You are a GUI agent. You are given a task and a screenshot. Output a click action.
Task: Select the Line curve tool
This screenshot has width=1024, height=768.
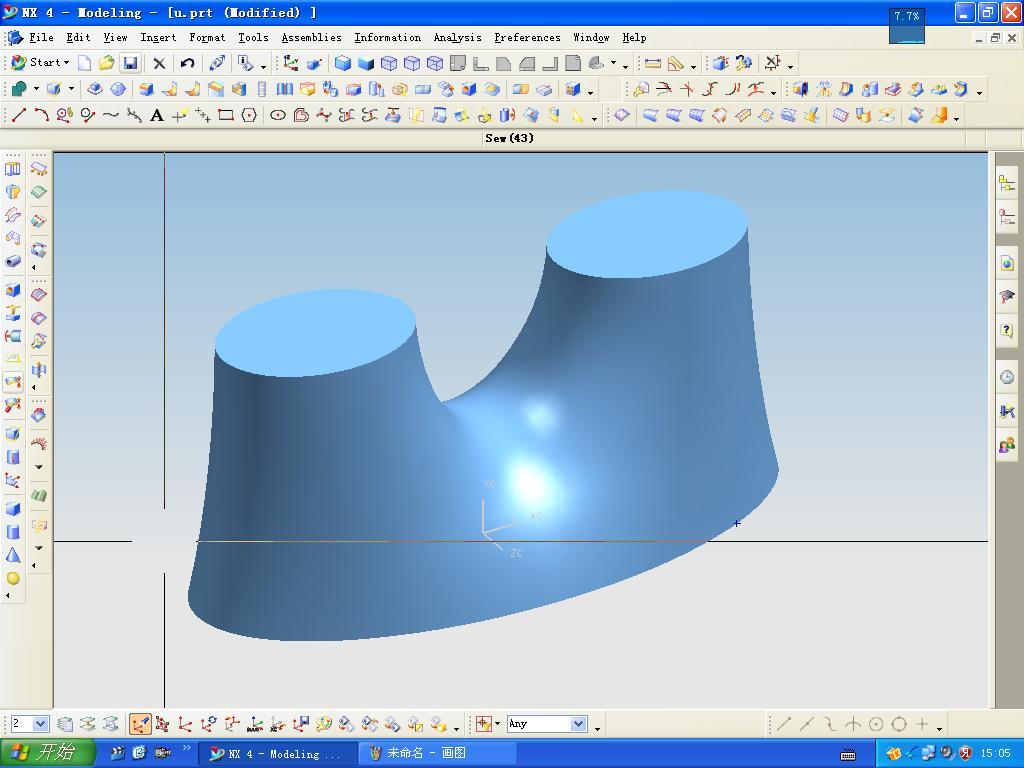click(18, 116)
